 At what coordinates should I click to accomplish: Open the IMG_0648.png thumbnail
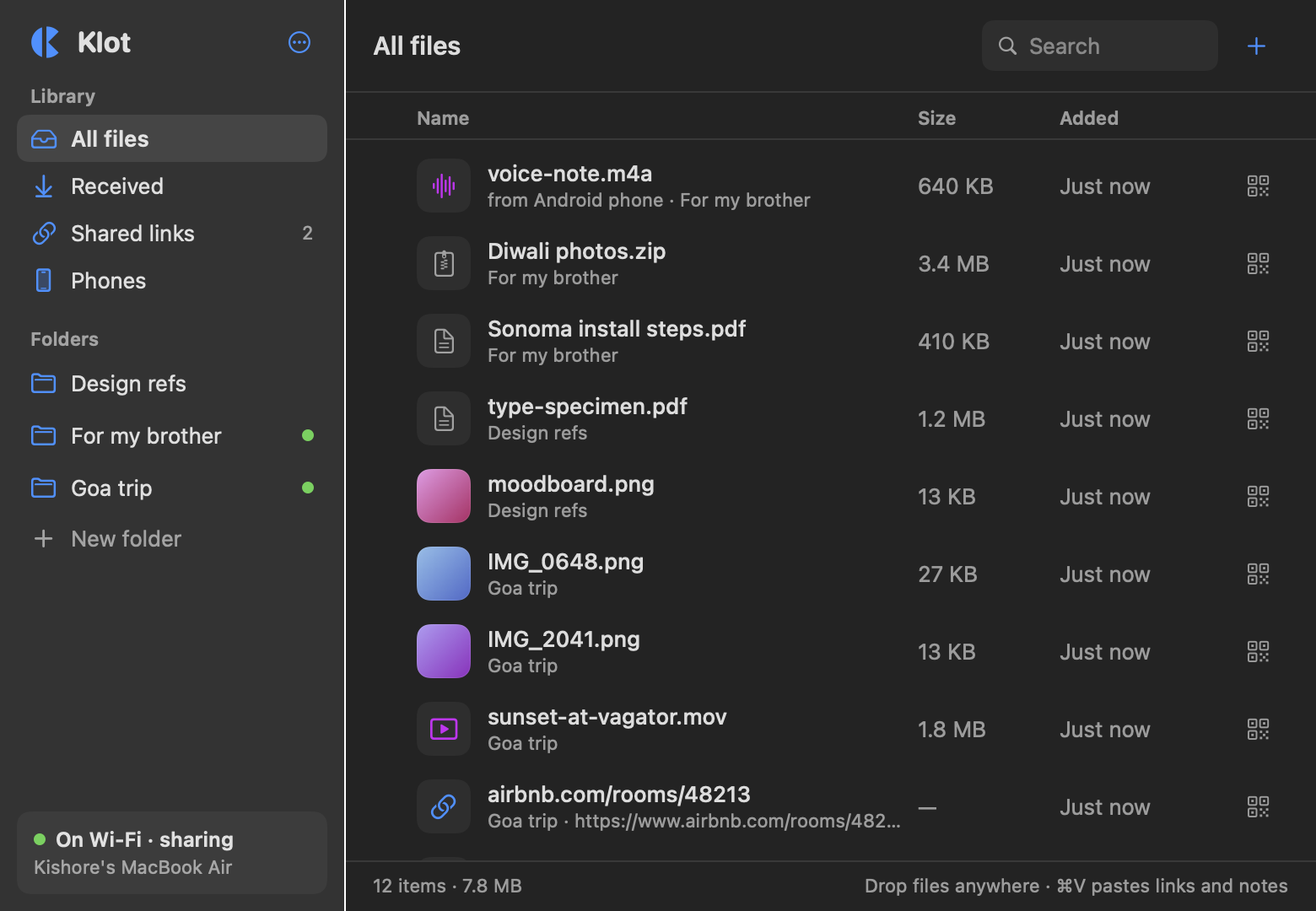444,574
